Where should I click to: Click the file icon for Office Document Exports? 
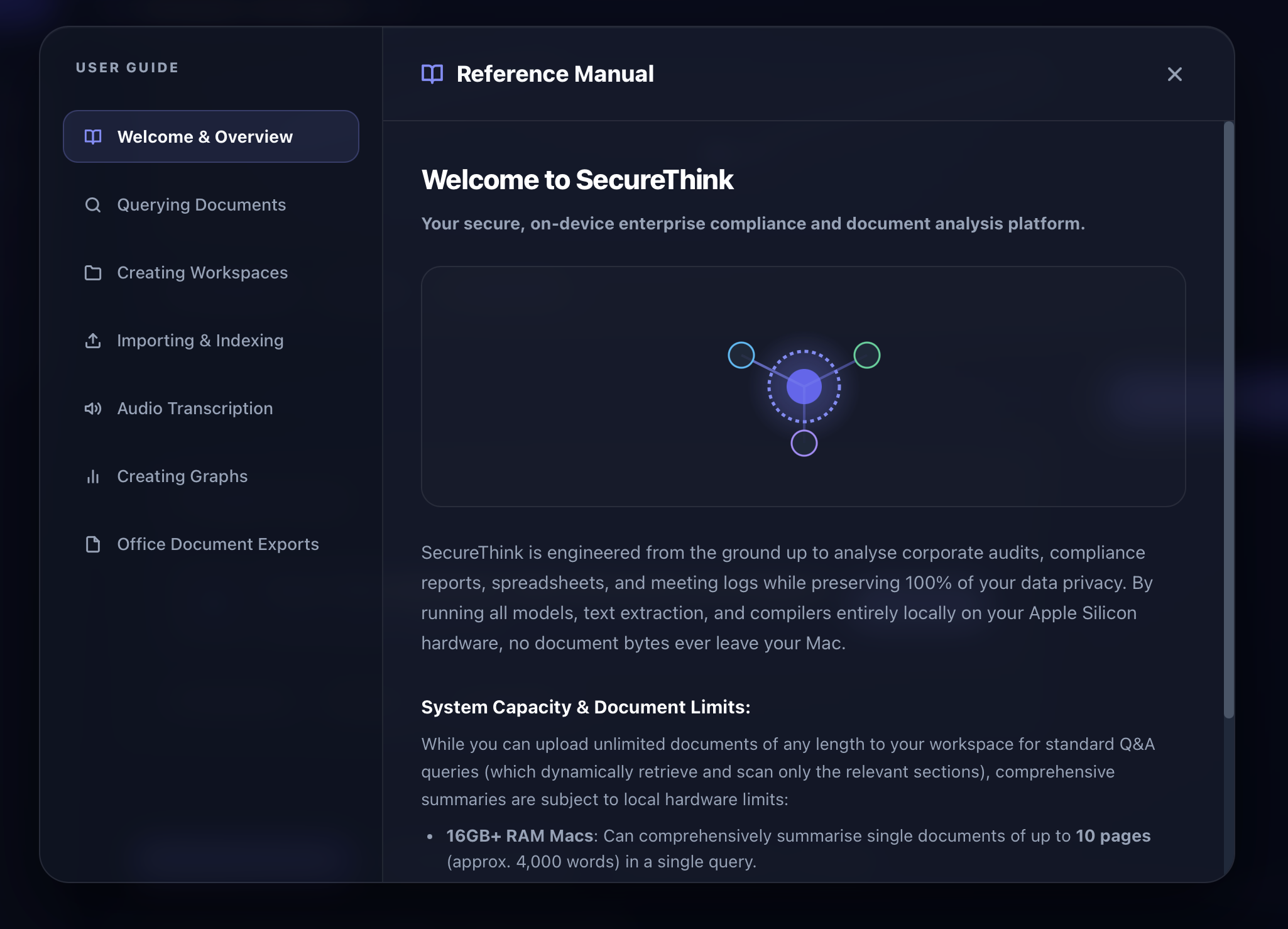click(x=93, y=544)
